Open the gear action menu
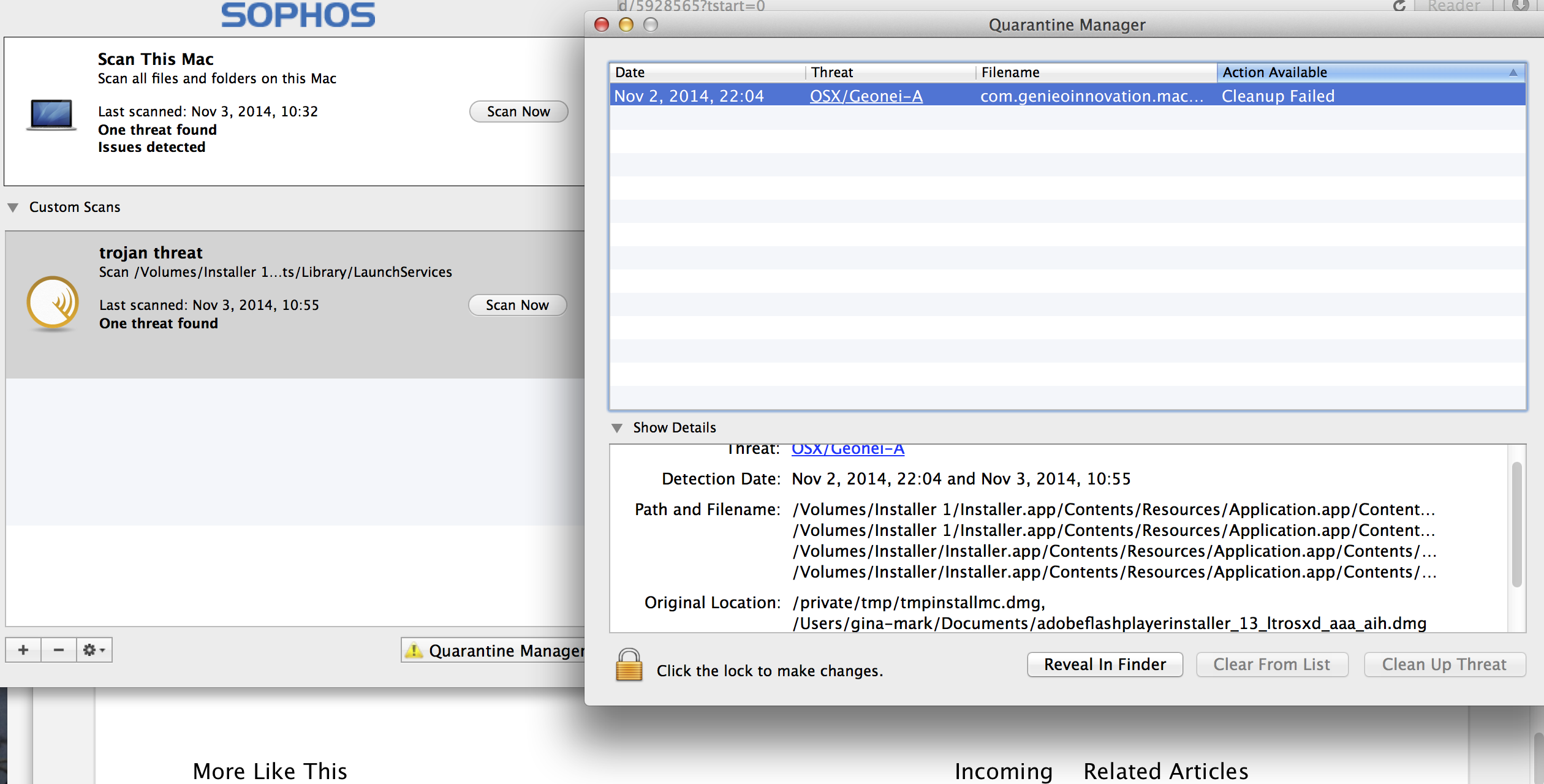 [x=94, y=650]
